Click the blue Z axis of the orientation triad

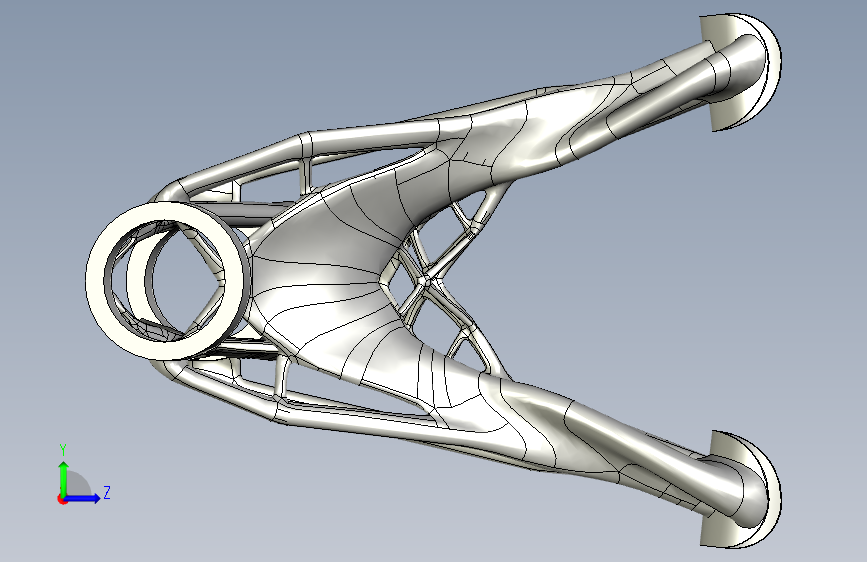coord(83,498)
